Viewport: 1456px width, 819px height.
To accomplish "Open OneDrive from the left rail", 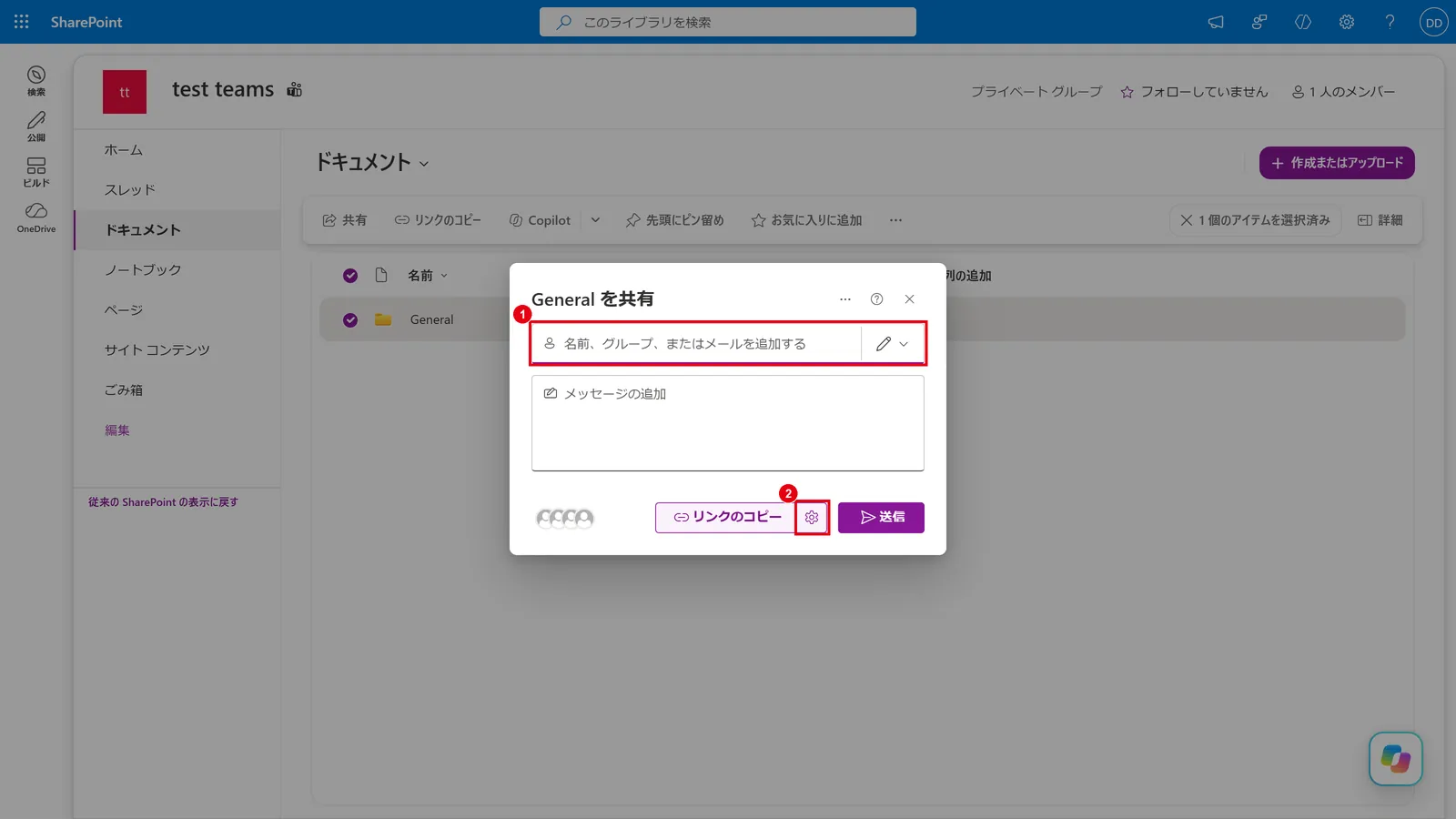I will click(36, 217).
